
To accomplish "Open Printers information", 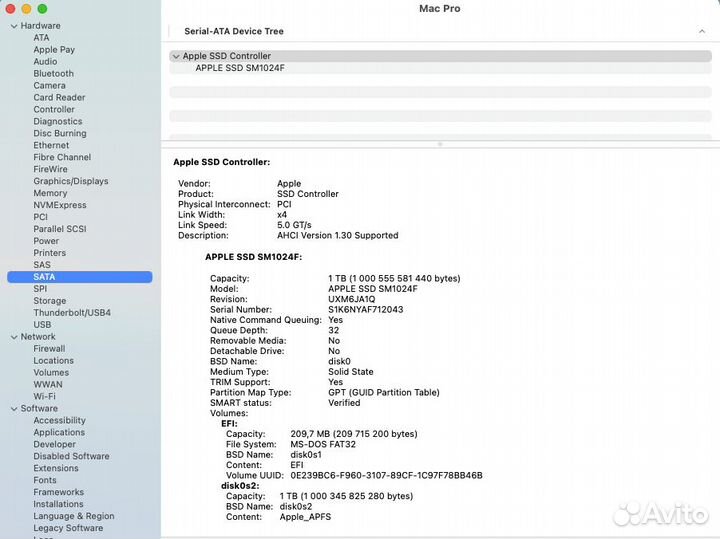I will point(50,253).
